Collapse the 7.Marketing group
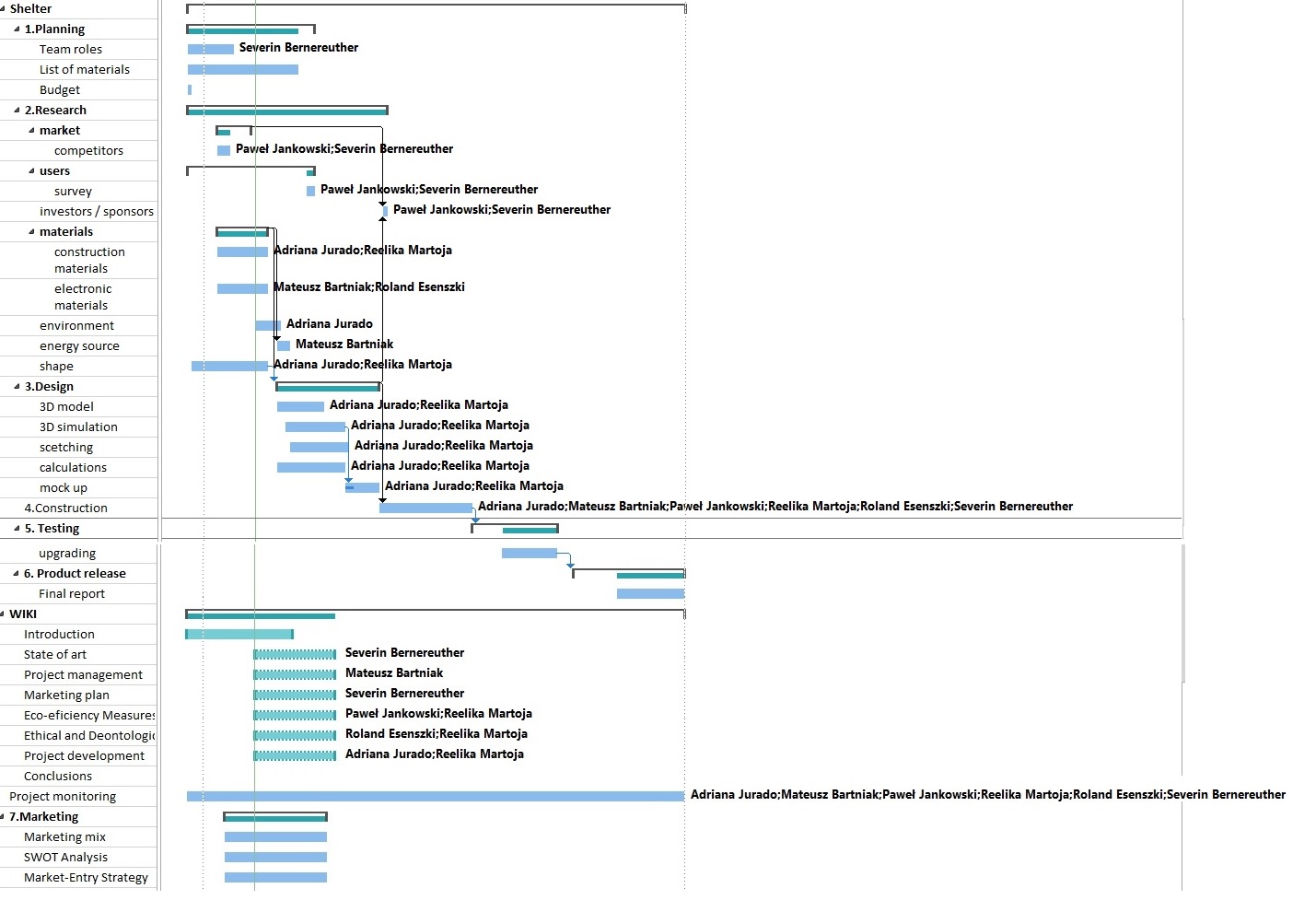Viewport: 1316px width, 900px height. click(3, 817)
